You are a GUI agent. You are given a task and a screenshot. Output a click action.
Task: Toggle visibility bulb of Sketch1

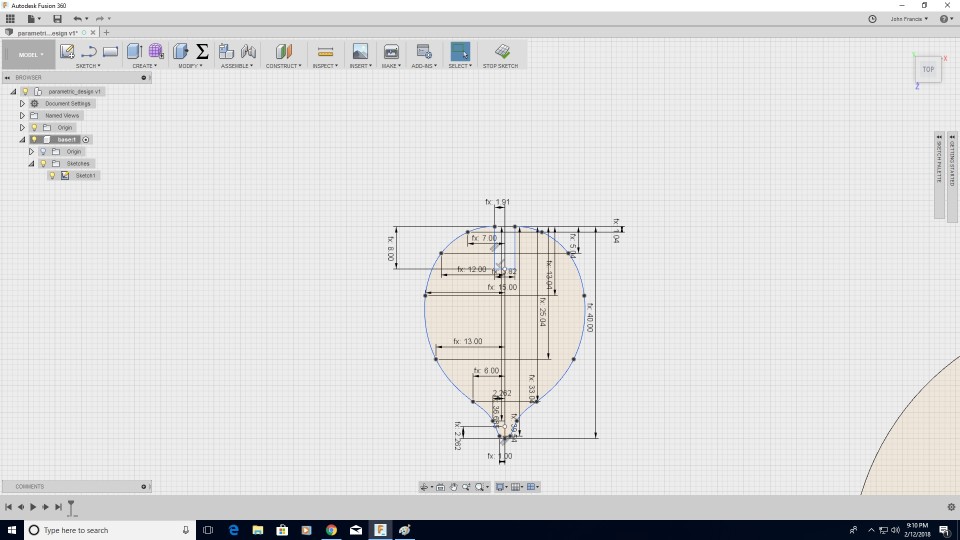pyautogui.click(x=53, y=176)
